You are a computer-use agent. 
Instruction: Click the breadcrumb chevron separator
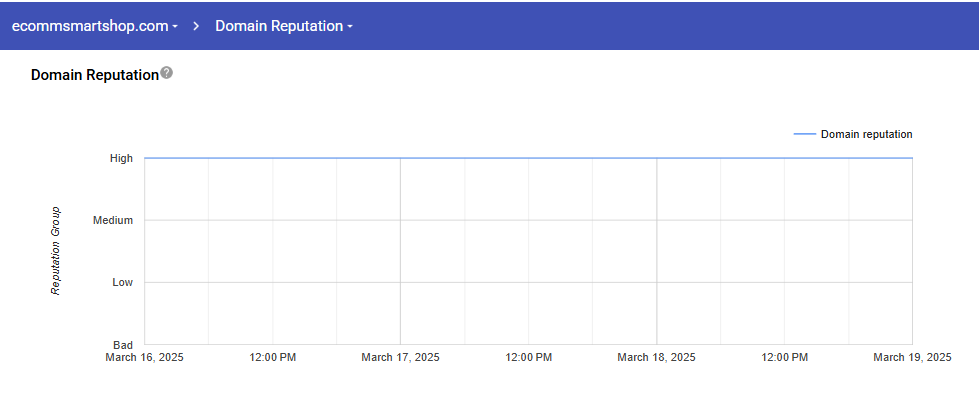click(x=196, y=26)
